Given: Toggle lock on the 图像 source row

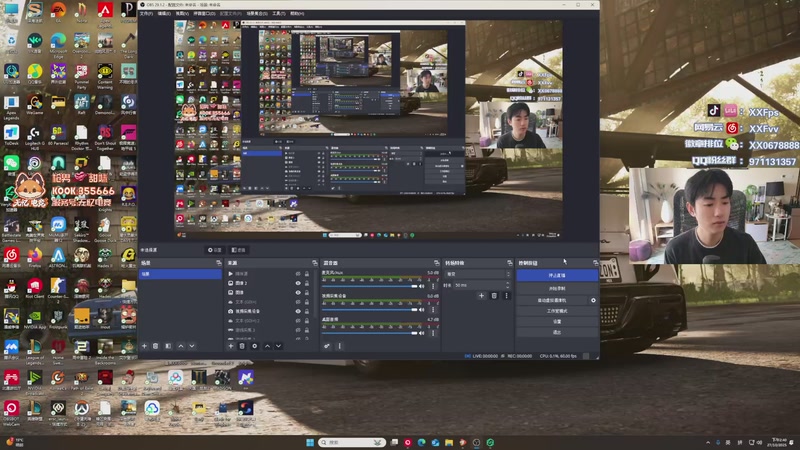Looking at the screenshot, I should coord(307,292).
